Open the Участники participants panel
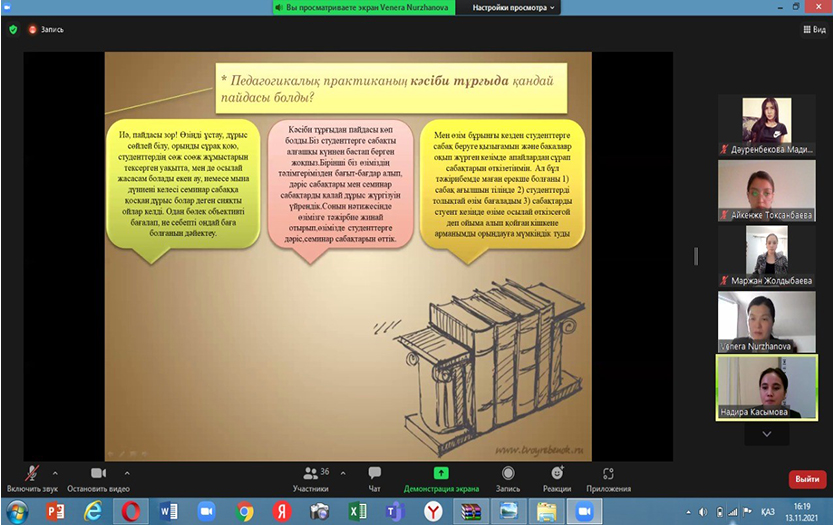This screenshot has height=525, width=833. [x=310, y=474]
